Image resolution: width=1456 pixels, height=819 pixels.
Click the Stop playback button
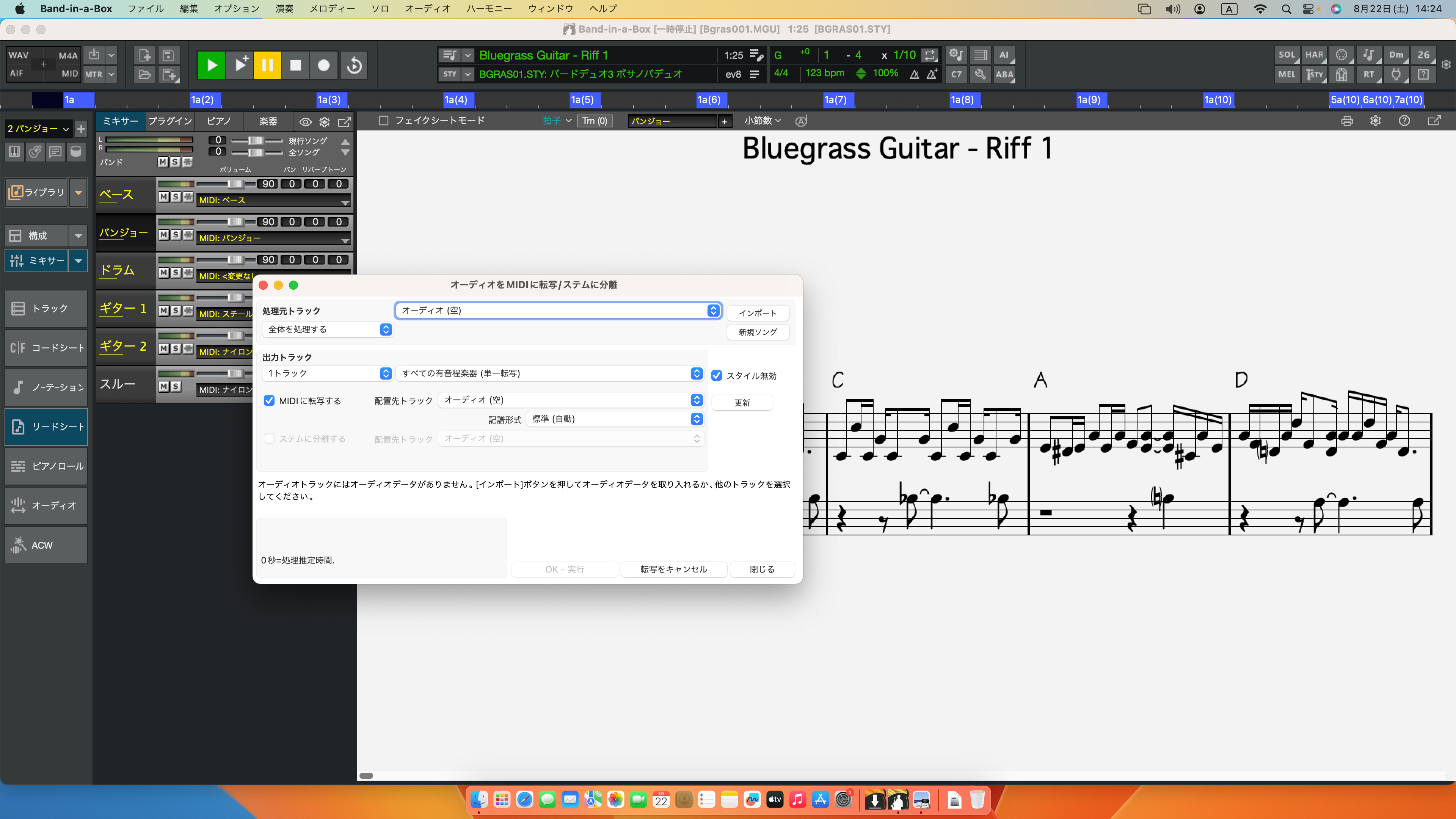[x=296, y=65]
